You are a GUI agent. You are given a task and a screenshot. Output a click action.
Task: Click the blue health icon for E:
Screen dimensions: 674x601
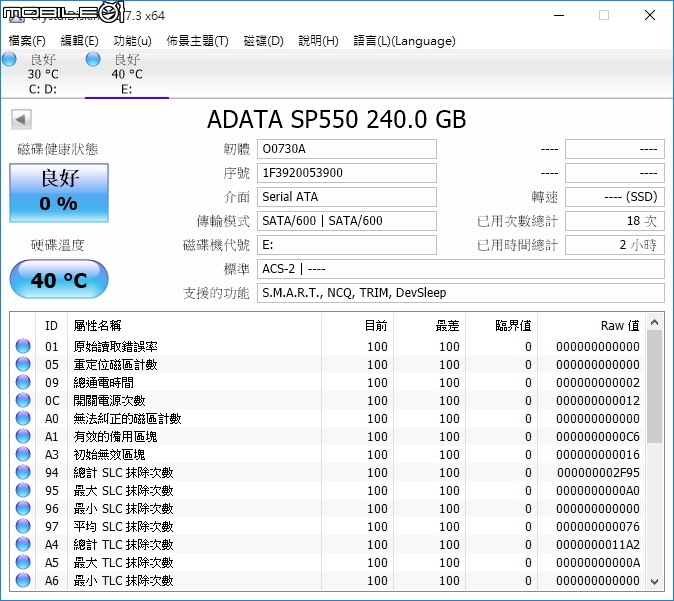pos(93,59)
